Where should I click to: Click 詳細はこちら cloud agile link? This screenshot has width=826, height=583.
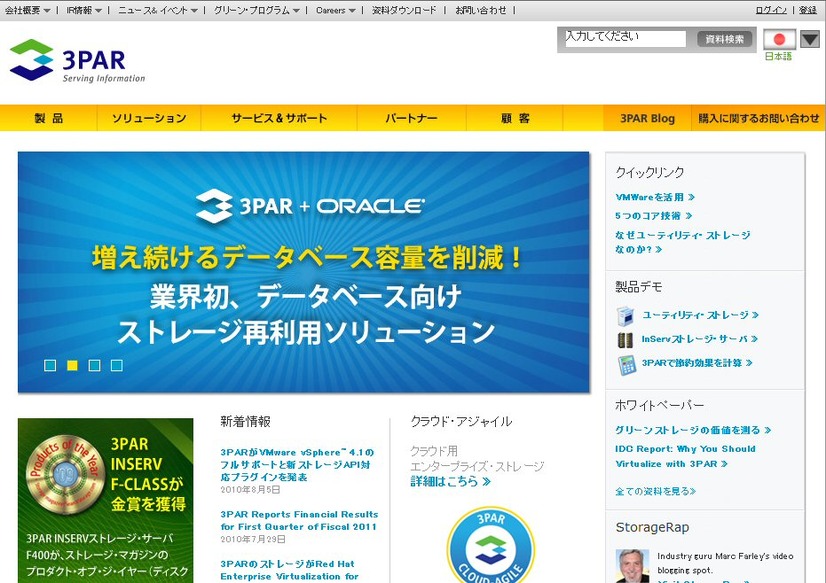coord(450,481)
